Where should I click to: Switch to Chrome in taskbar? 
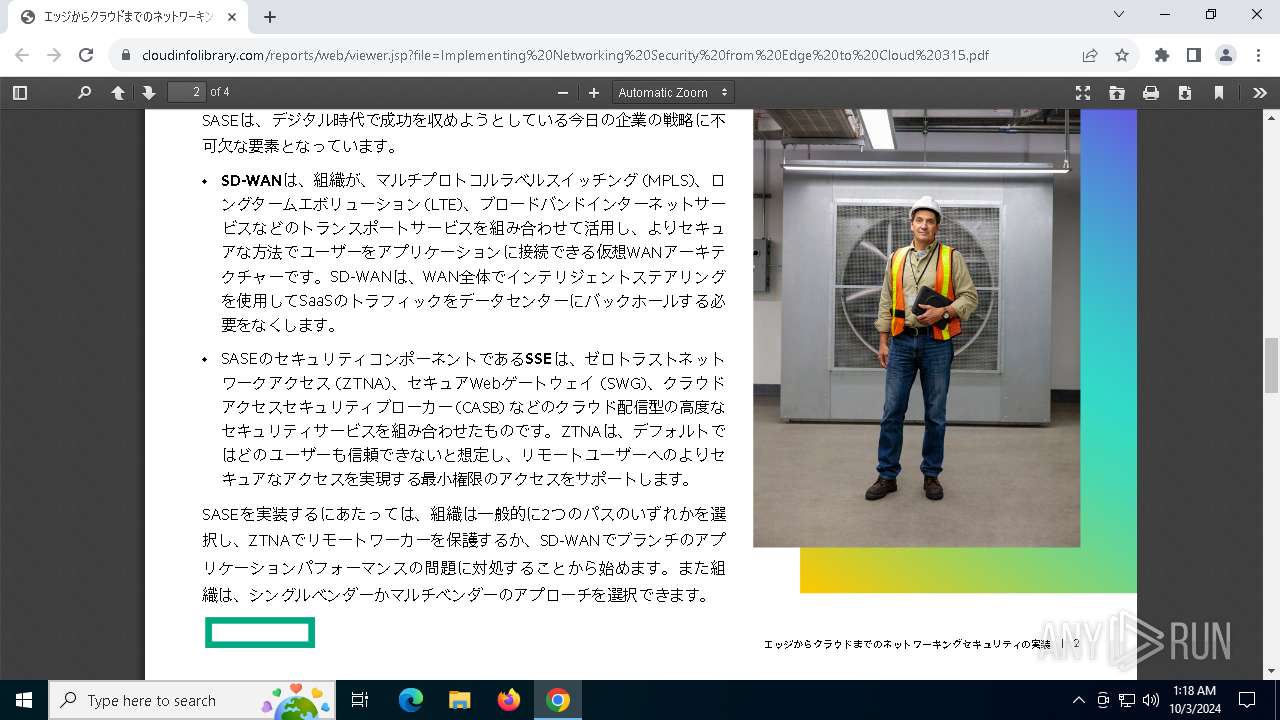(x=558, y=700)
